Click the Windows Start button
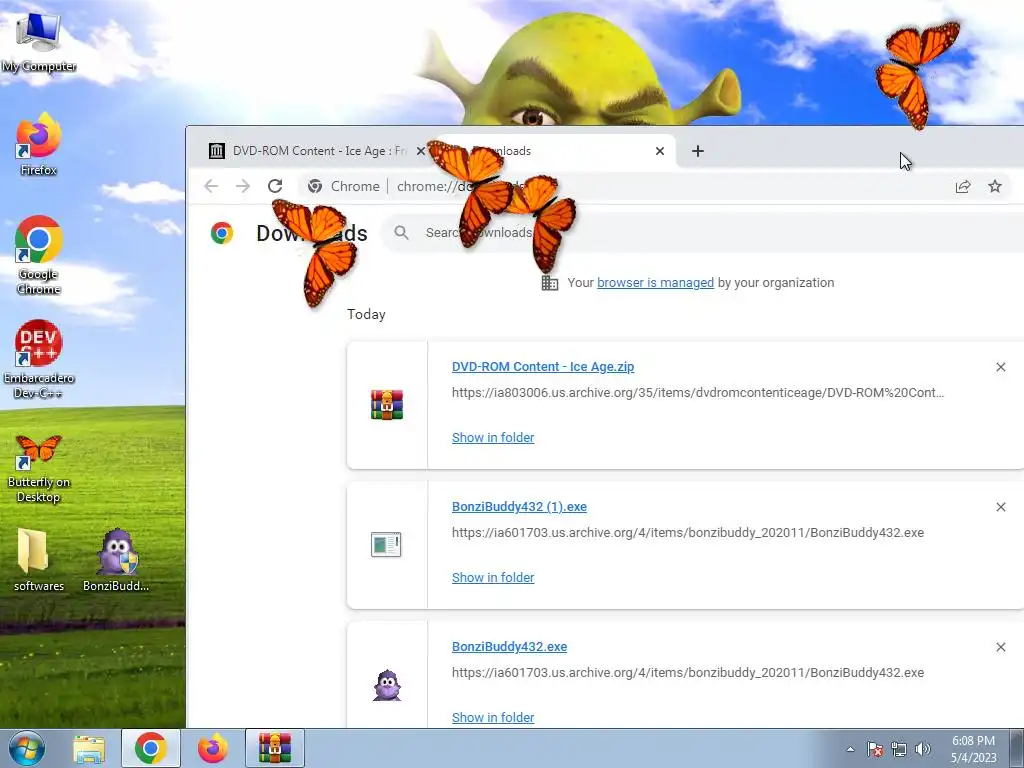 click(x=27, y=748)
